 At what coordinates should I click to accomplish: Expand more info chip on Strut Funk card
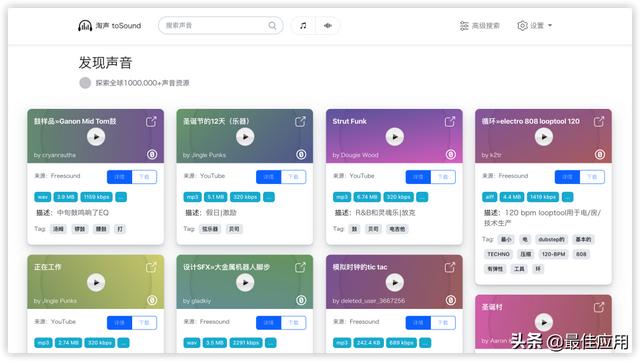click(x=422, y=197)
